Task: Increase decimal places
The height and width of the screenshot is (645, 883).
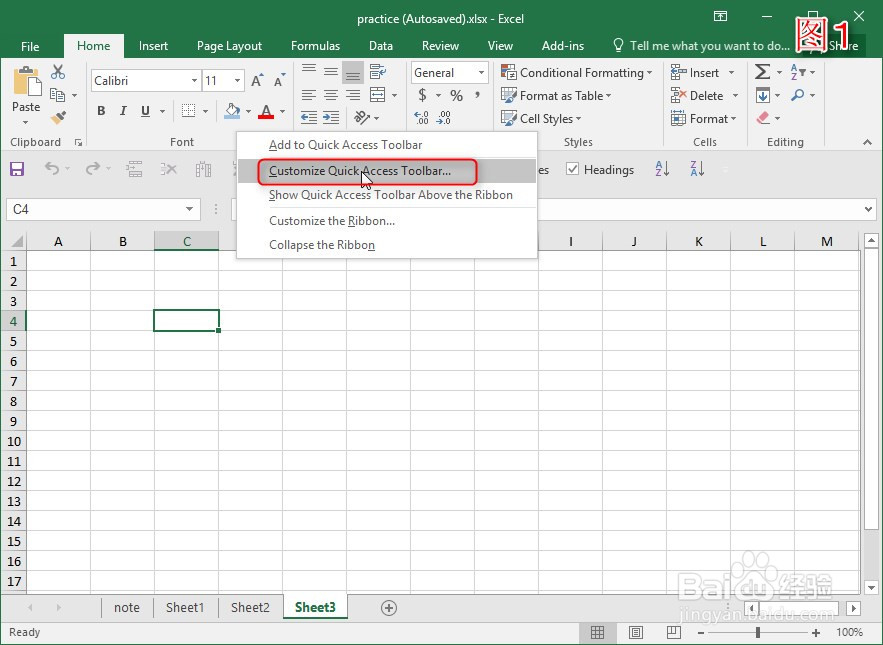Action: tap(421, 118)
